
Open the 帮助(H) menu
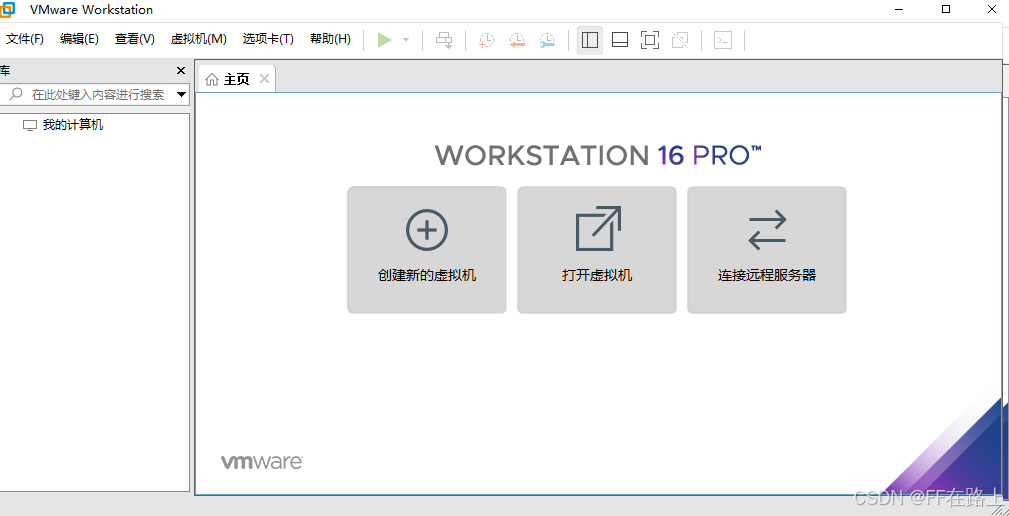point(330,39)
